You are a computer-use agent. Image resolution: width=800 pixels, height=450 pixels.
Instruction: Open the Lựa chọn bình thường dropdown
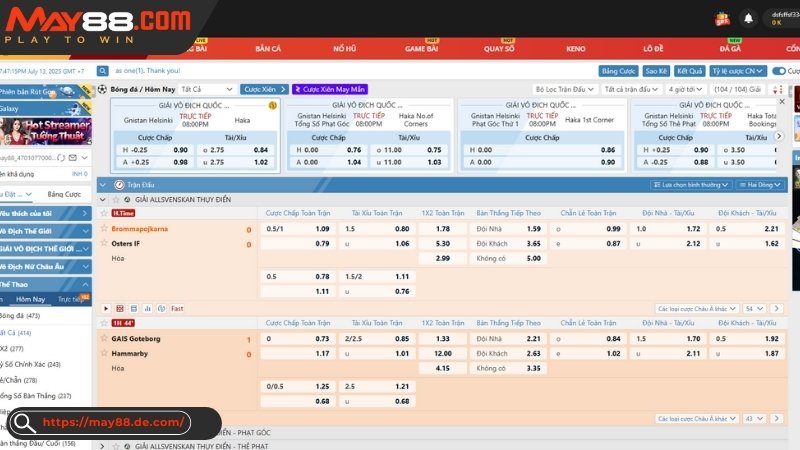click(x=691, y=185)
